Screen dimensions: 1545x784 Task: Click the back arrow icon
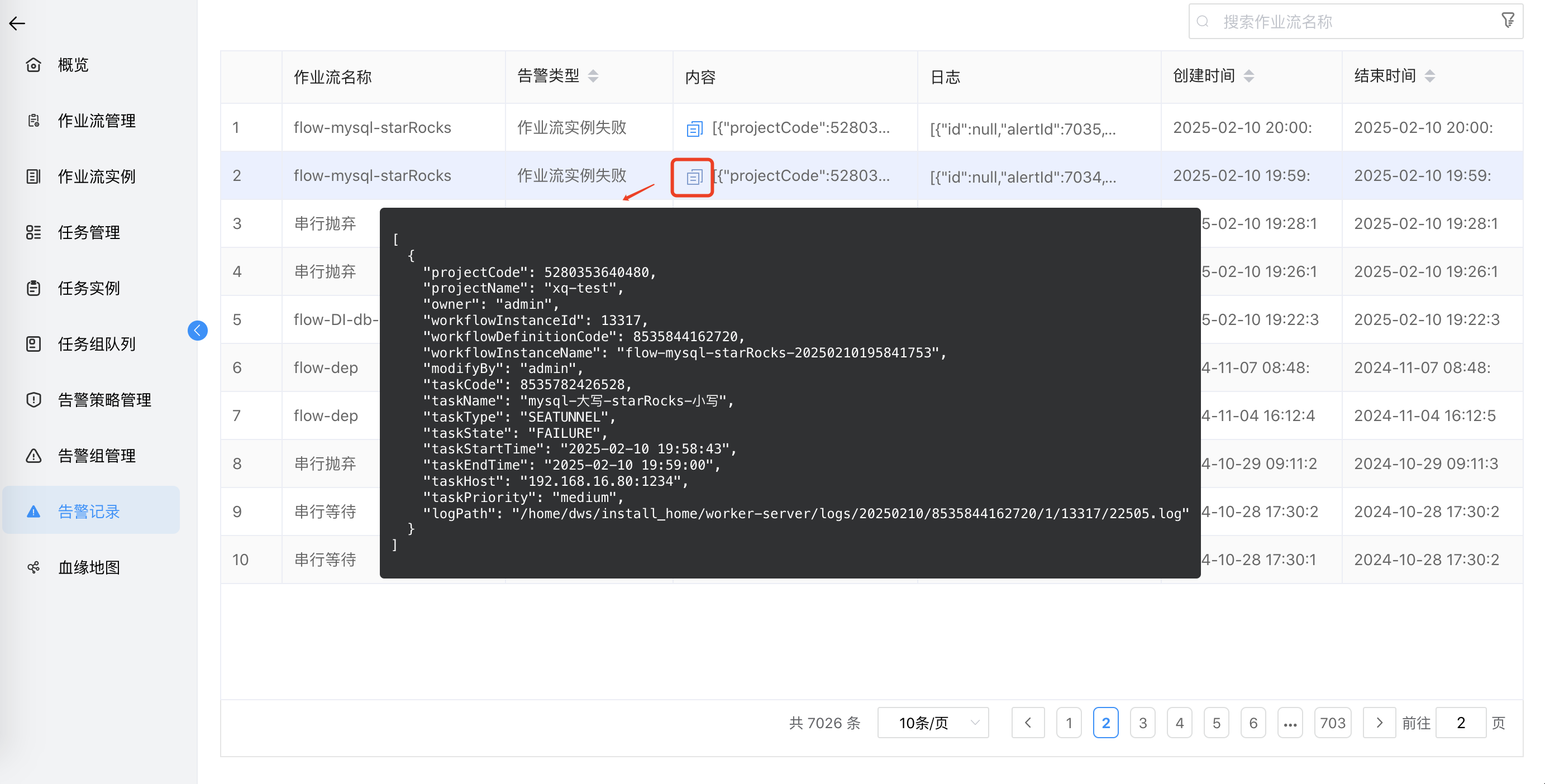17,23
